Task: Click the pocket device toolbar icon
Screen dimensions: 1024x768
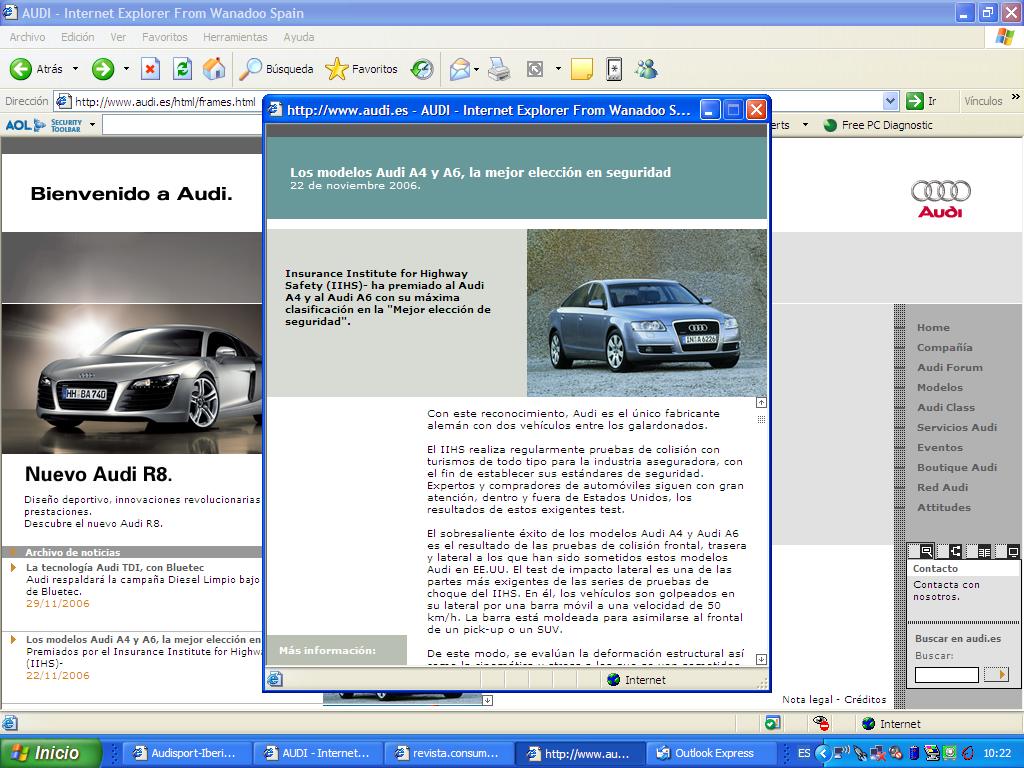Action: point(614,69)
